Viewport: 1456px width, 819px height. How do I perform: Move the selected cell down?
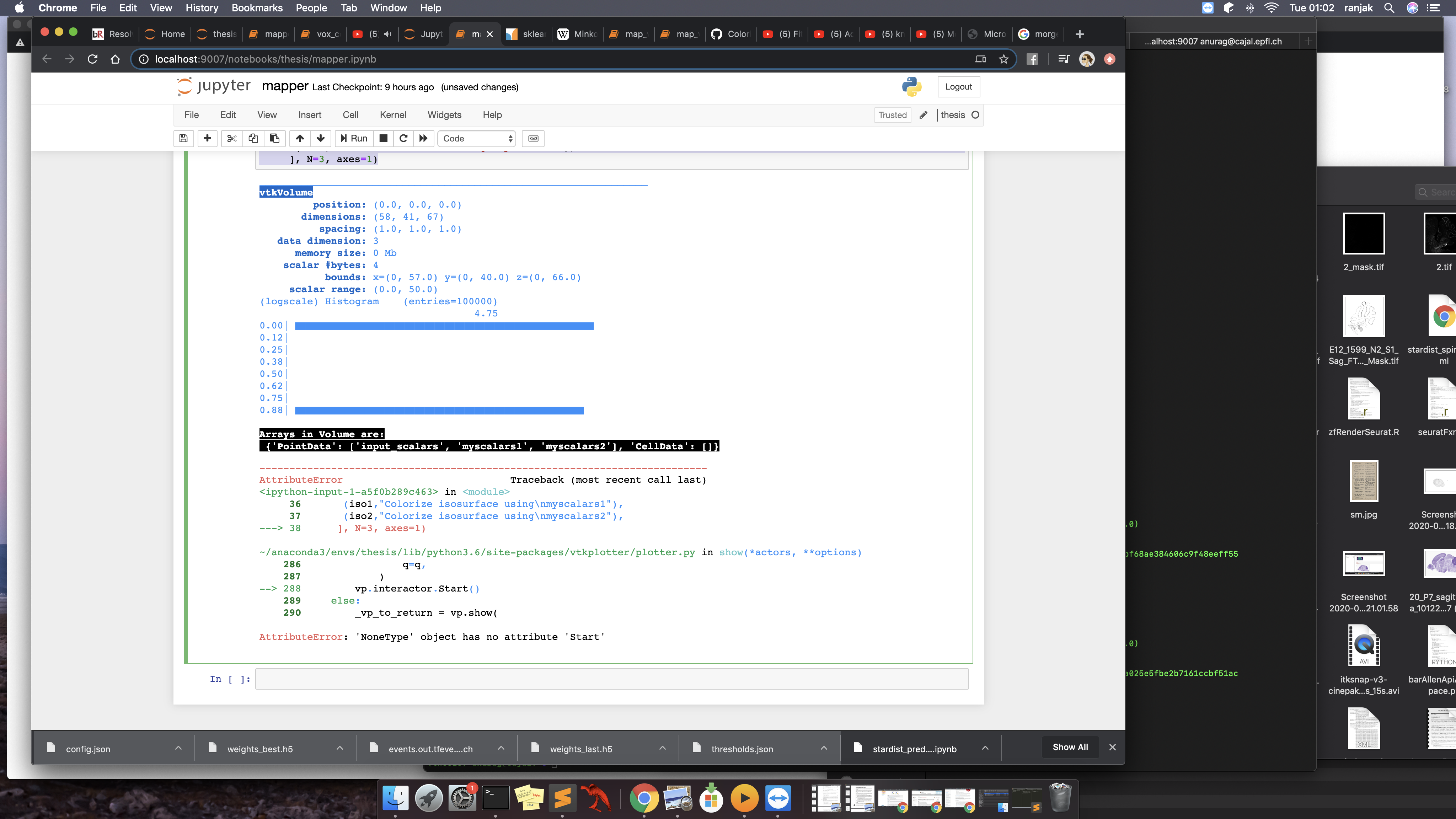321,139
